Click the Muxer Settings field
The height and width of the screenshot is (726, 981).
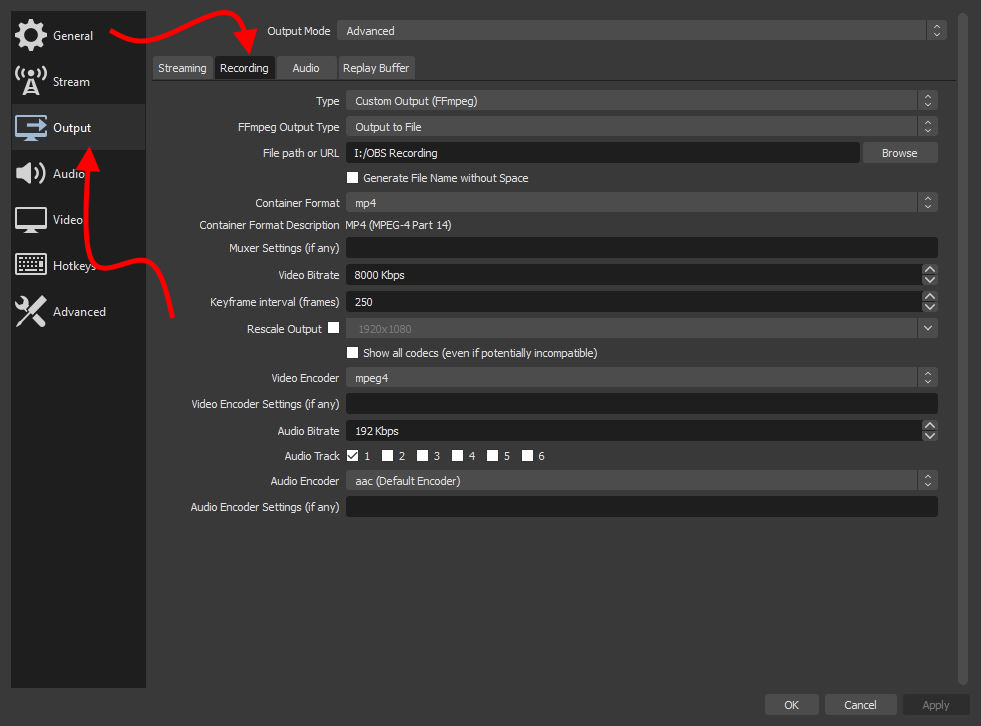(642, 248)
